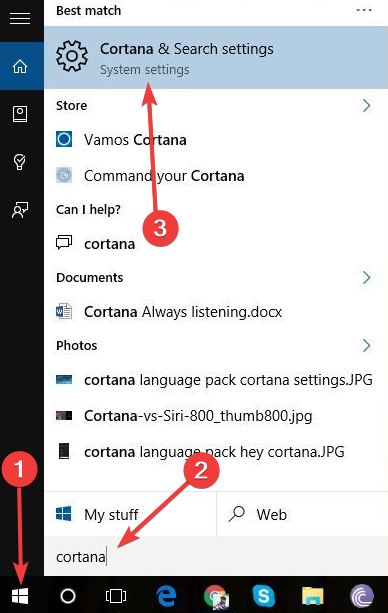Screen dimensions: 388x613
Task: Expand the Documents results chevron
Action: click(366, 278)
